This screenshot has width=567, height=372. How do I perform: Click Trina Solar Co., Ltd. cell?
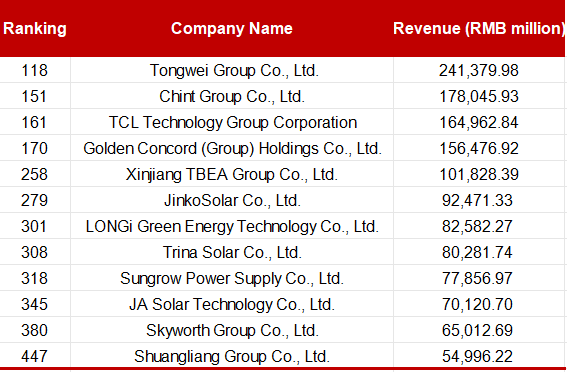(232, 252)
